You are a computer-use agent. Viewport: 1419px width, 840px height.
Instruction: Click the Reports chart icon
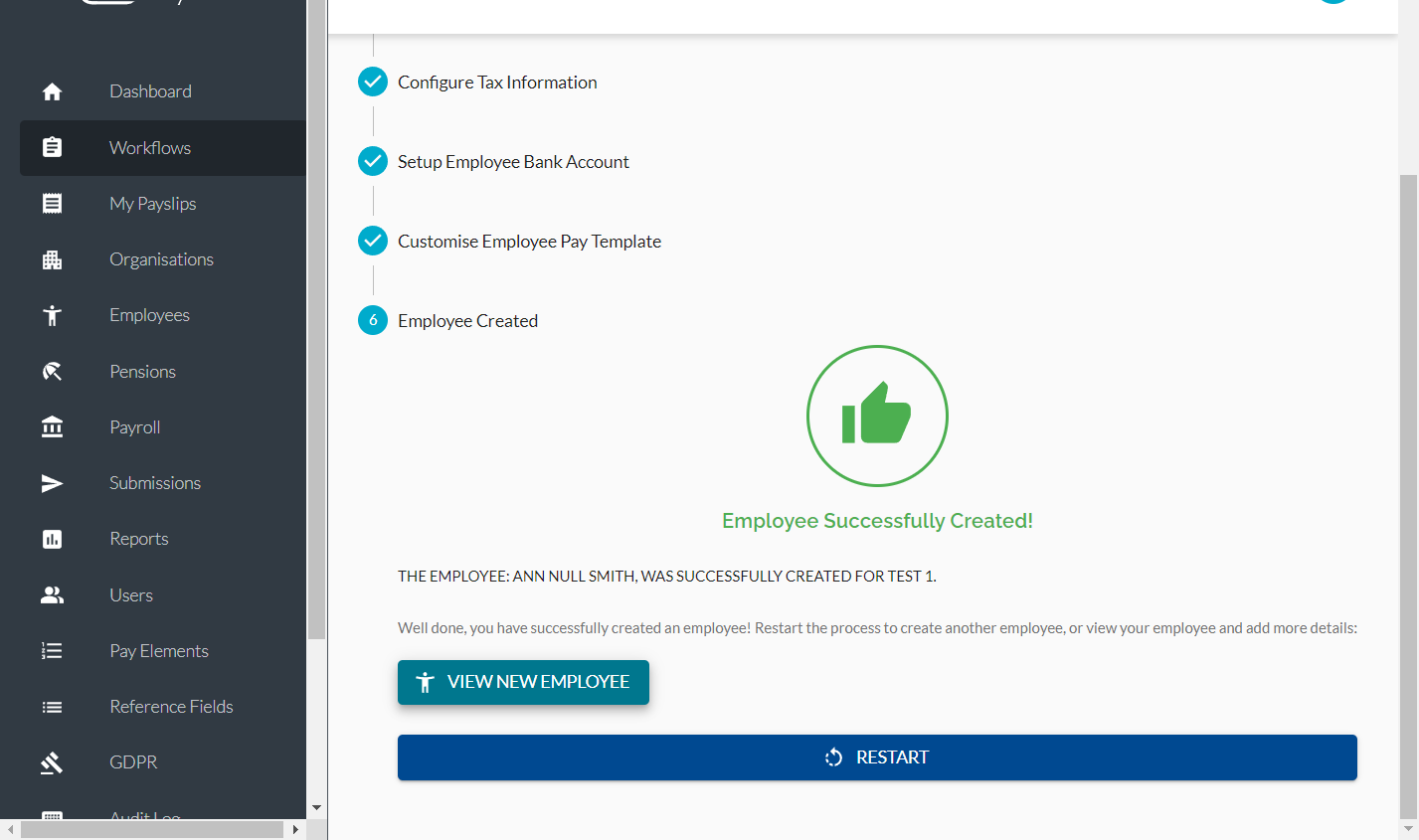point(52,539)
